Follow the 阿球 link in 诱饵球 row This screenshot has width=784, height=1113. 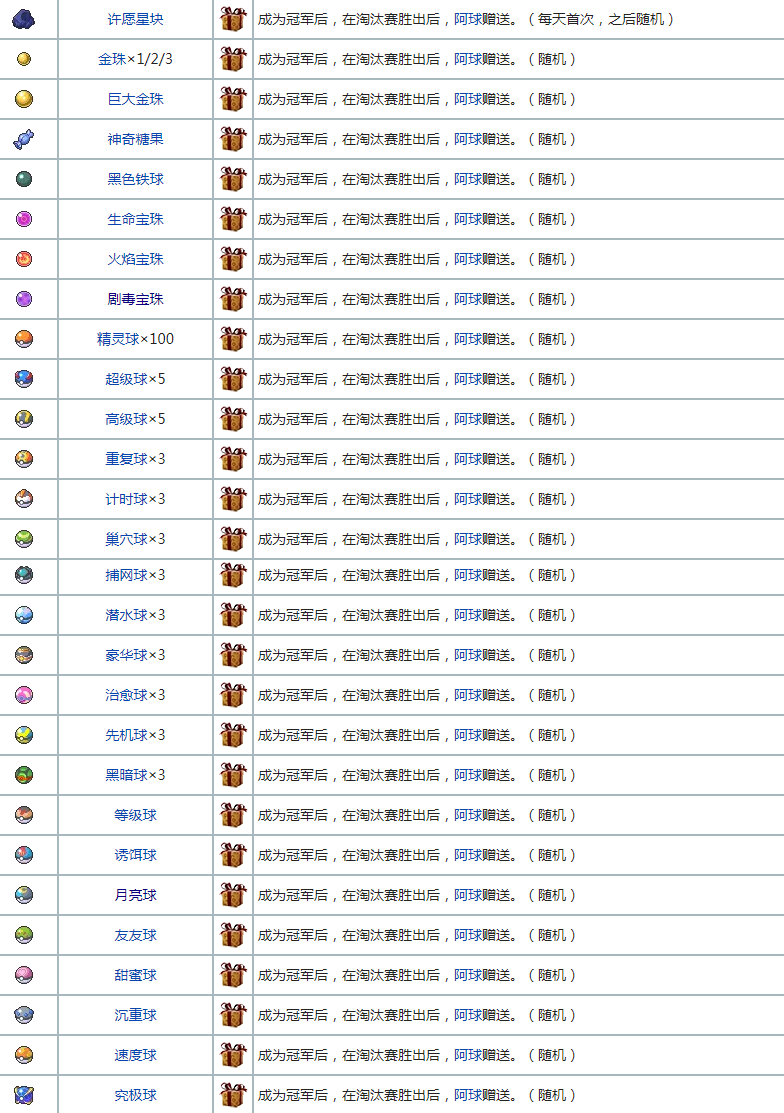[x=468, y=855]
